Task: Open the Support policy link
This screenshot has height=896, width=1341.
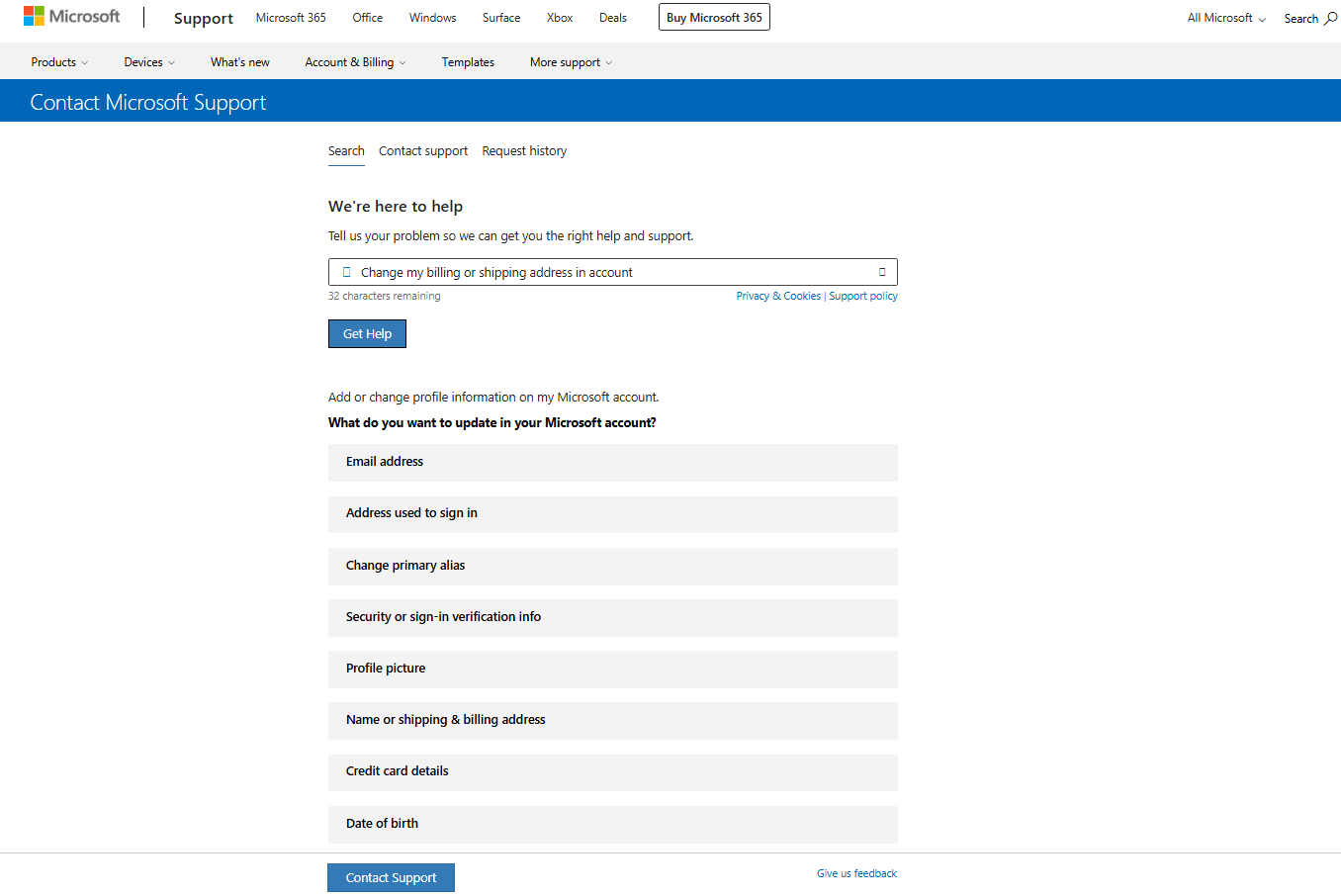Action: (x=863, y=296)
